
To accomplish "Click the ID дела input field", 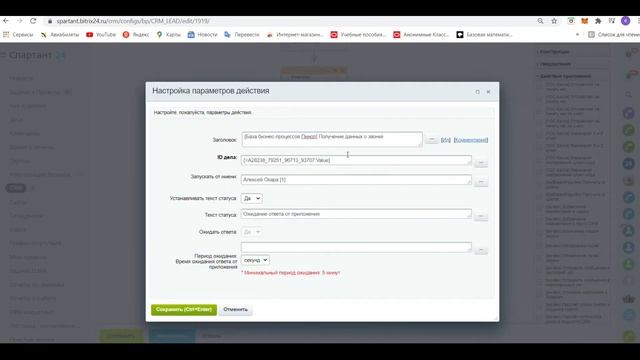I will coord(356,160).
